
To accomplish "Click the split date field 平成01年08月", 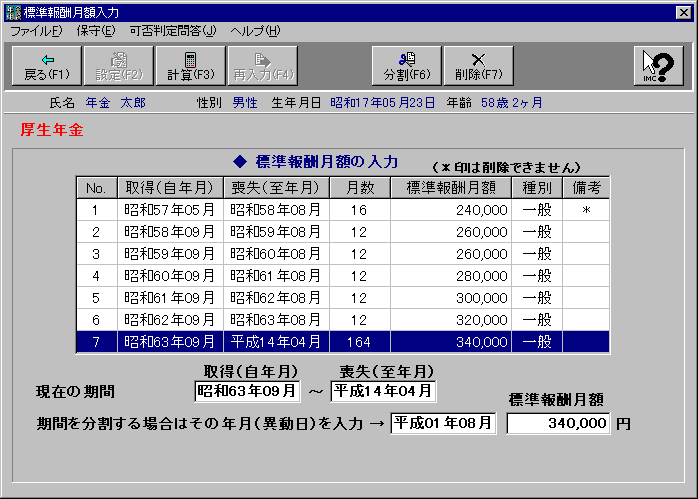I will (x=443, y=423).
